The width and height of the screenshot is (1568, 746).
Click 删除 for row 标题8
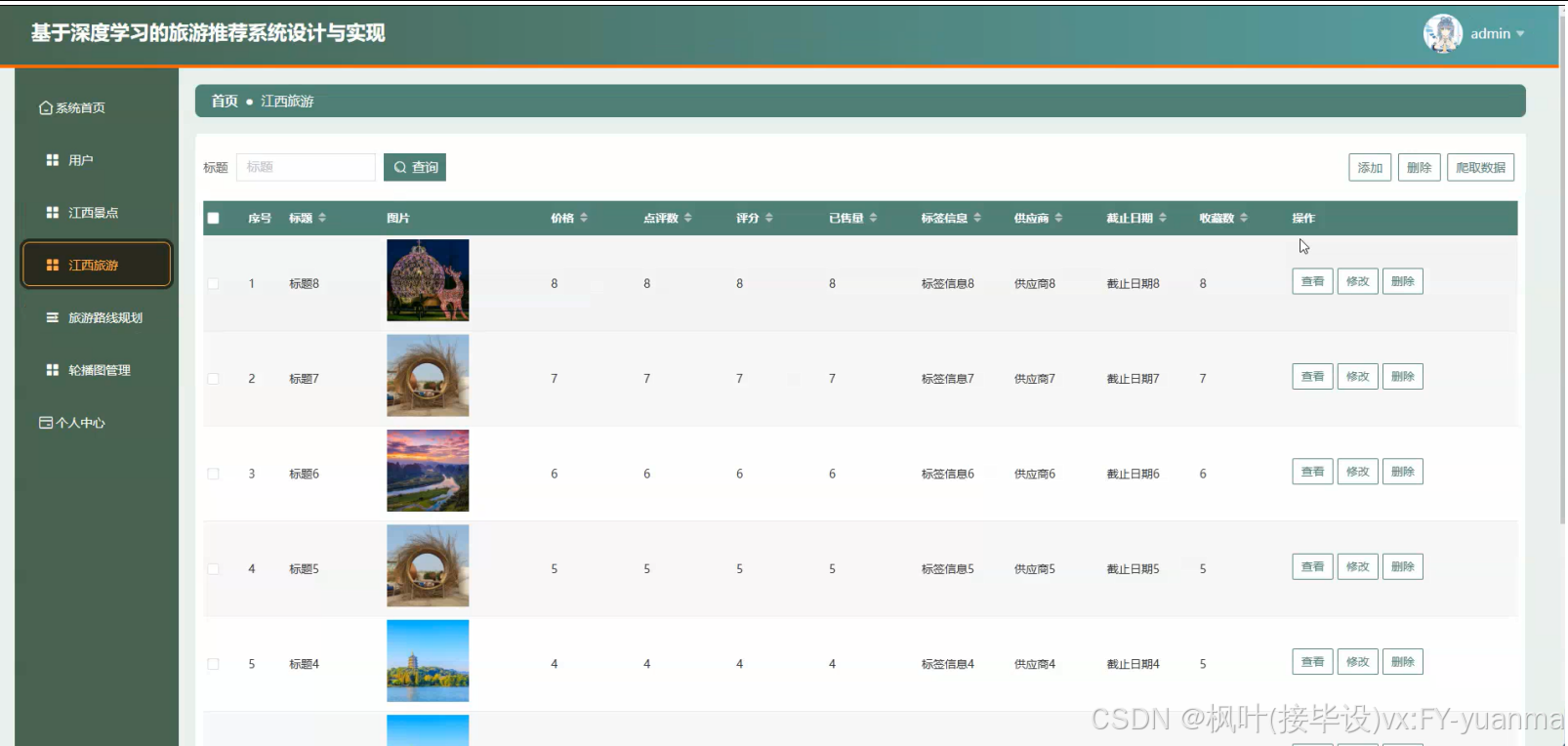point(1402,281)
